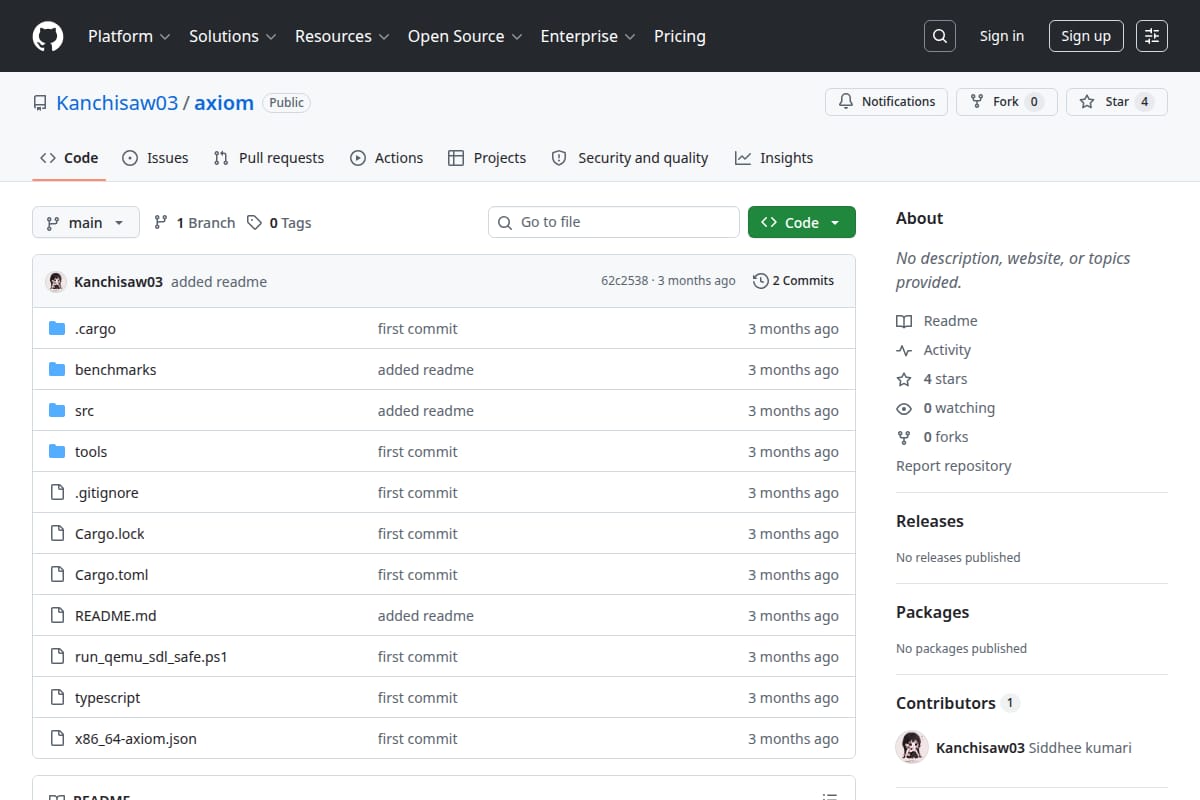This screenshot has height=800, width=1200.
Task: Switch to the Actions tab
Action: point(387,158)
